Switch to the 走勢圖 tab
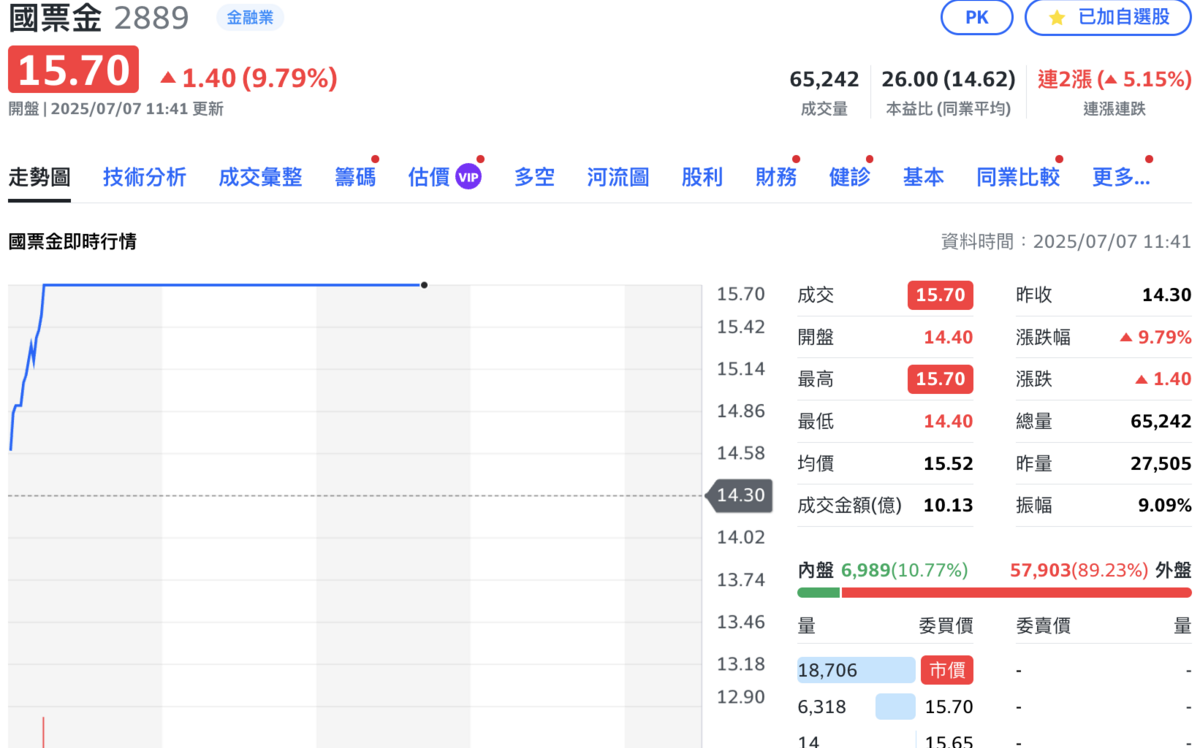Viewport: 1200px width, 748px height. (39, 177)
